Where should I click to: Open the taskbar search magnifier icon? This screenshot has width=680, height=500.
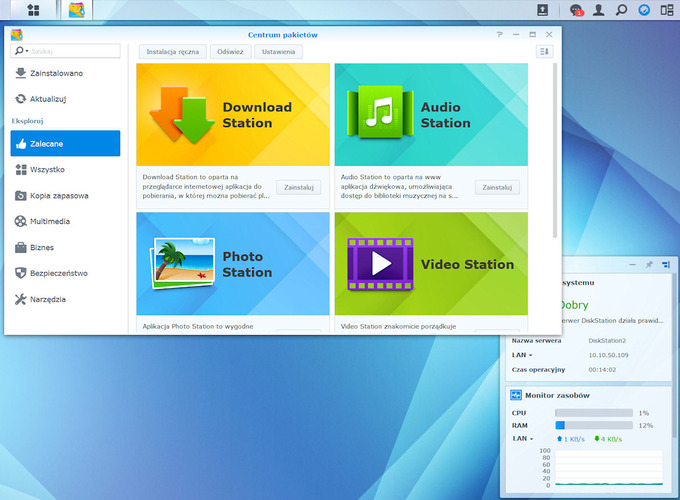point(621,10)
